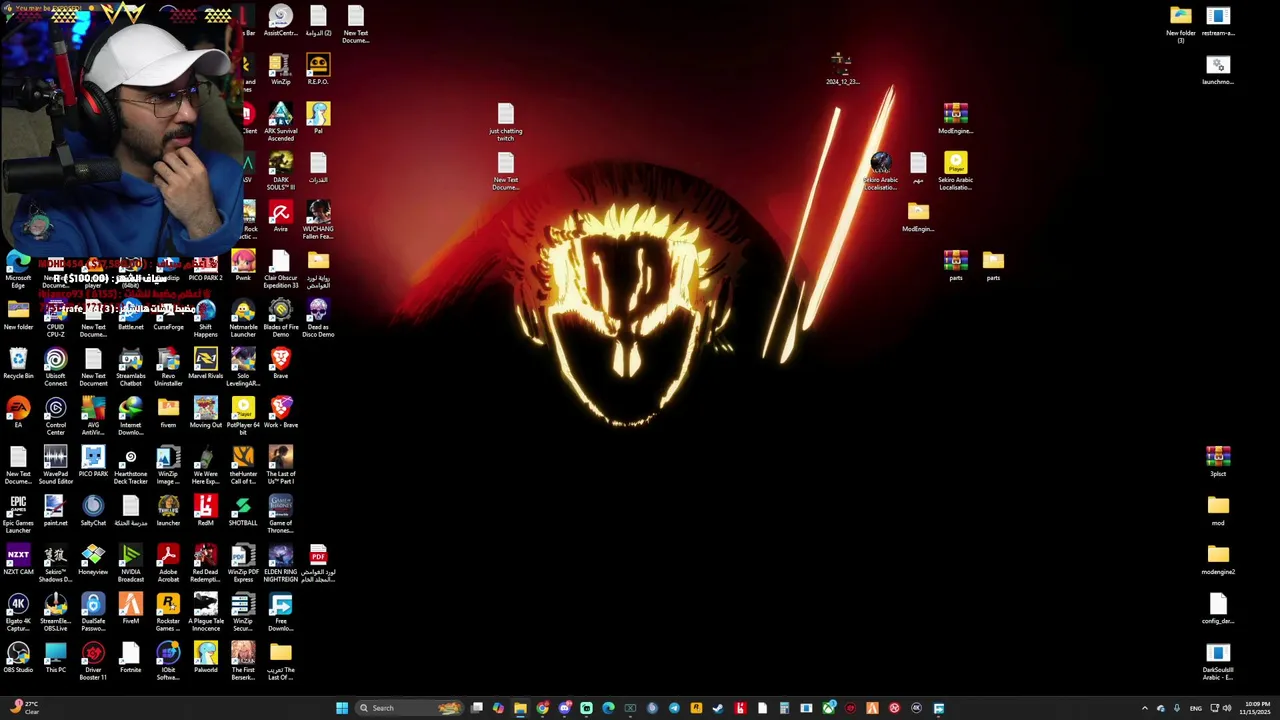Select the Moving Out desktop icon
The width and height of the screenshot is (1280, 720).
[x=205, y=413]
